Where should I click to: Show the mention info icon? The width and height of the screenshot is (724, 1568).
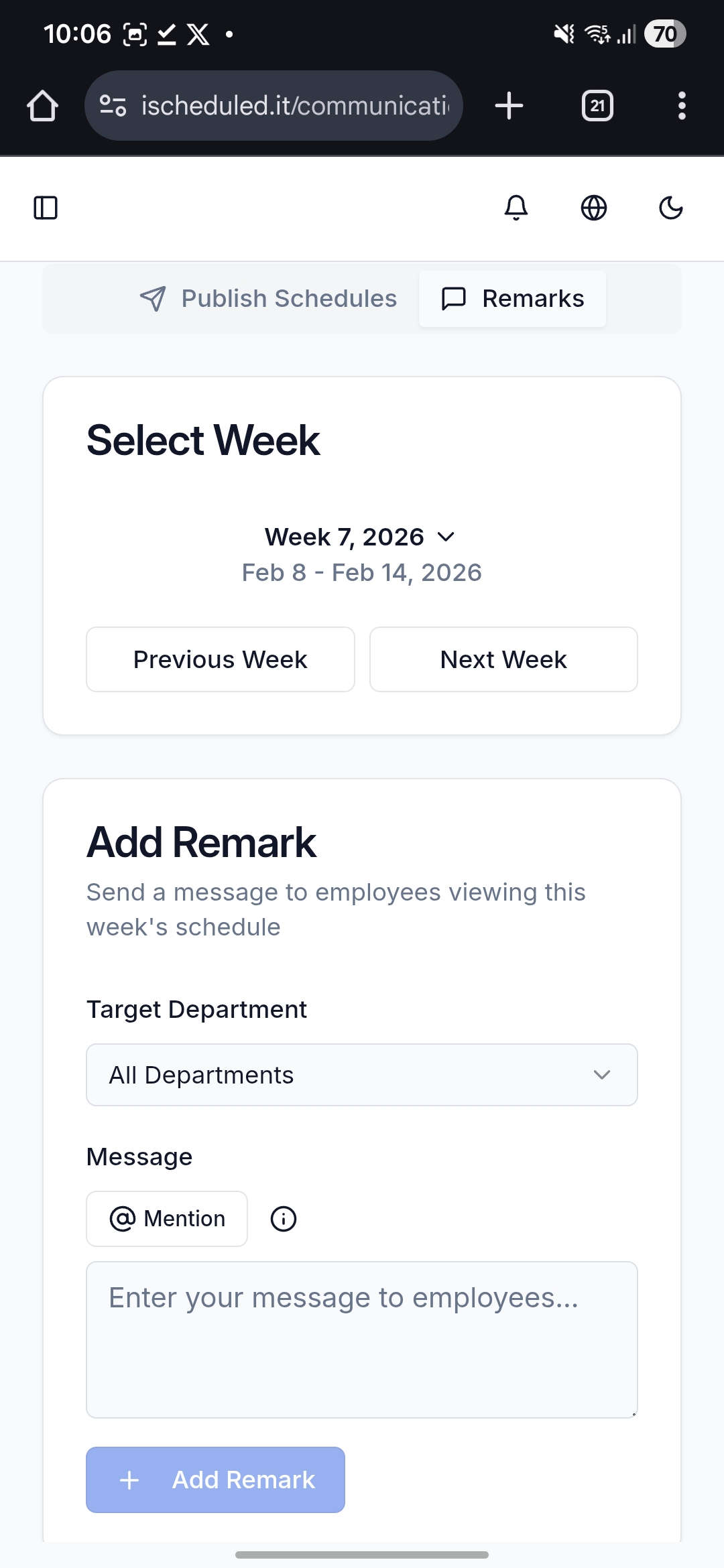(x=284, y=1219)
